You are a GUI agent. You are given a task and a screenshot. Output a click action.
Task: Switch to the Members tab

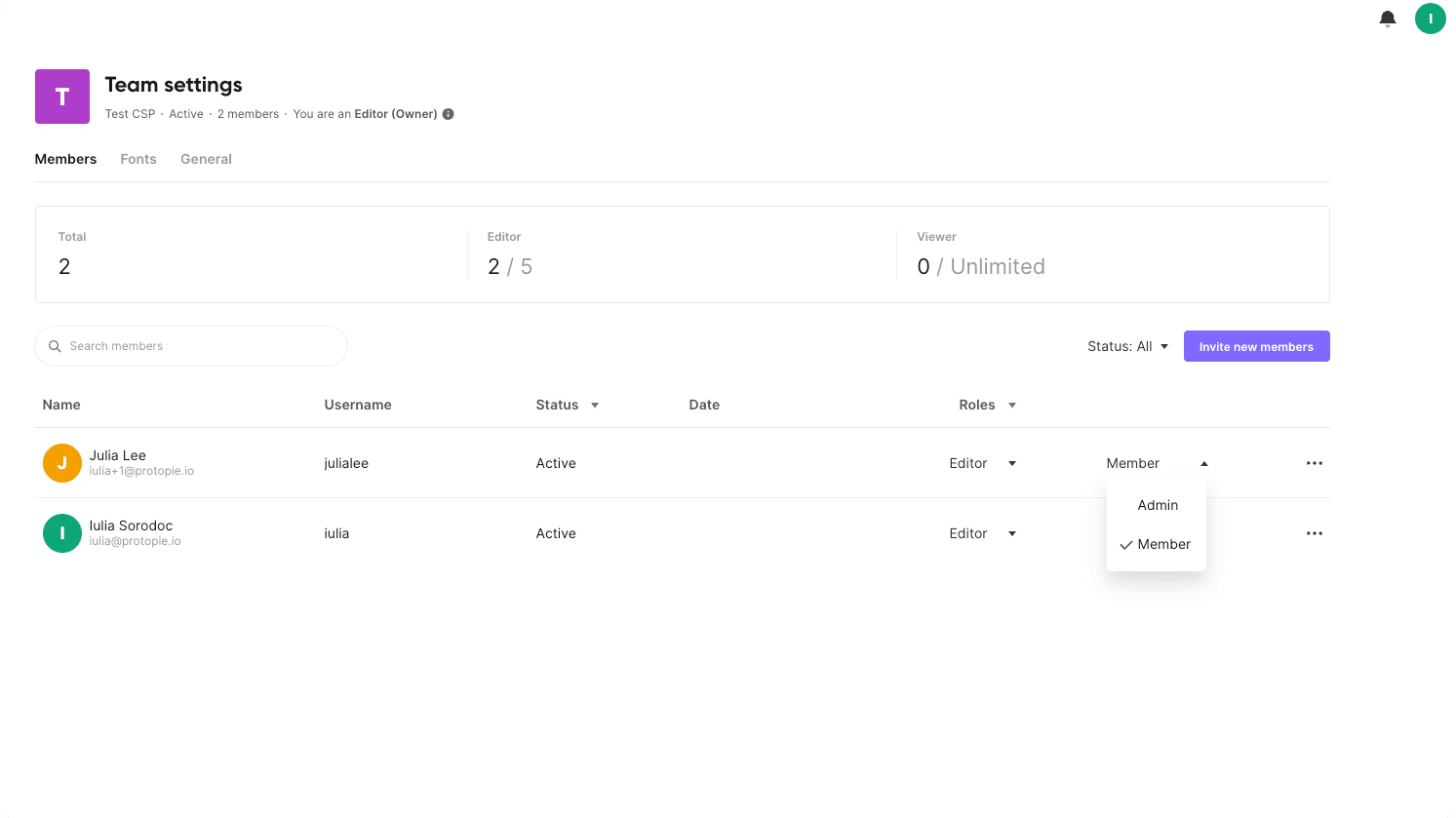coord(65,159)
